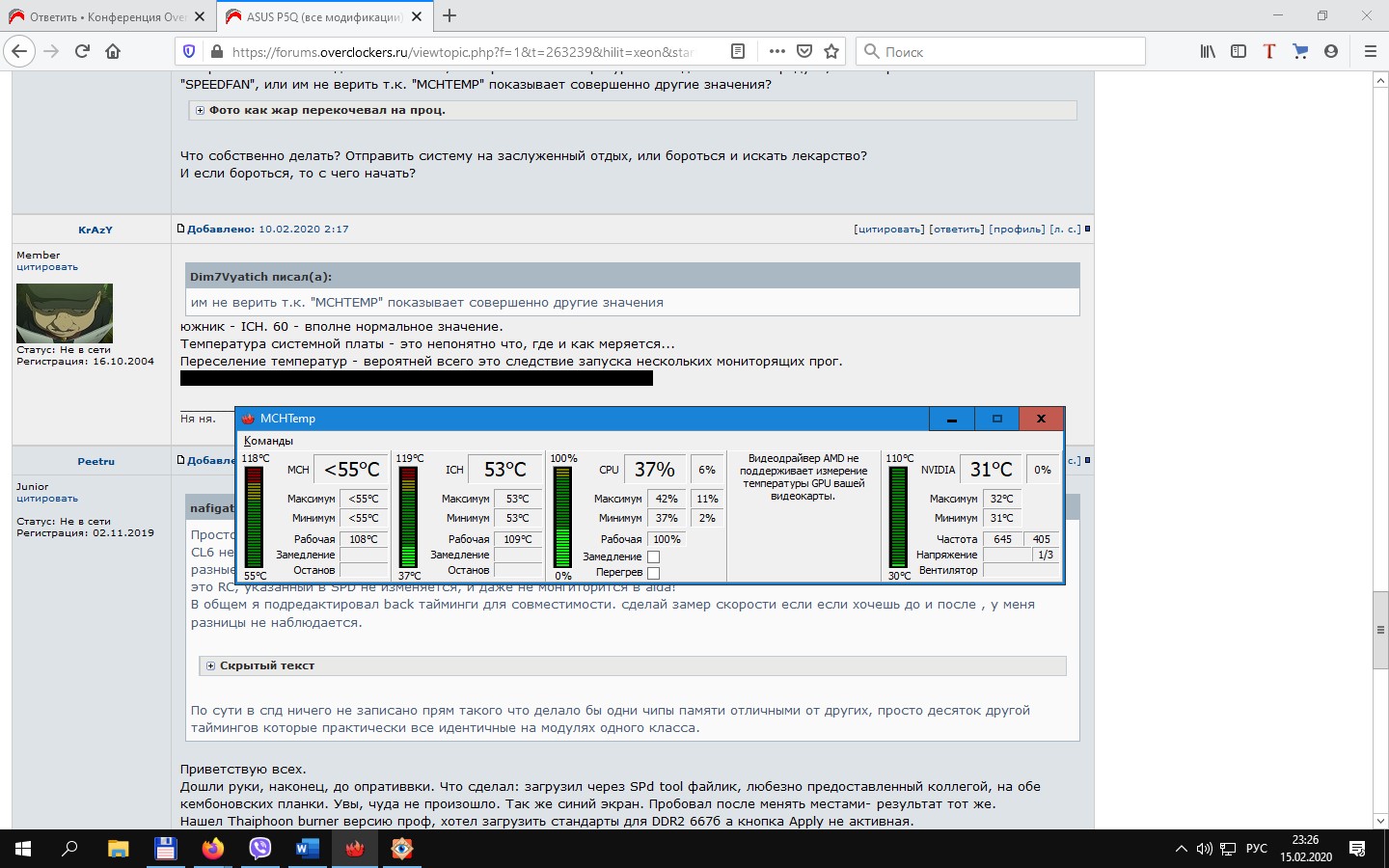The image size is (1389, 868).
Task: Click '[профиль]' in KrAzY post header
Action: 1017,230
